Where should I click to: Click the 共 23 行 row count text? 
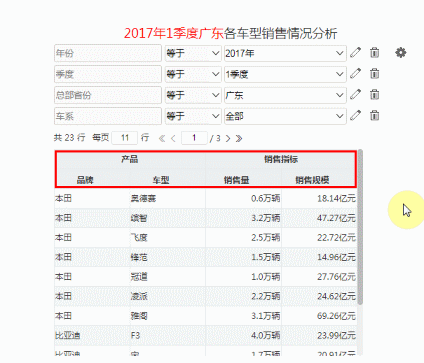click(x=69, y=138)
